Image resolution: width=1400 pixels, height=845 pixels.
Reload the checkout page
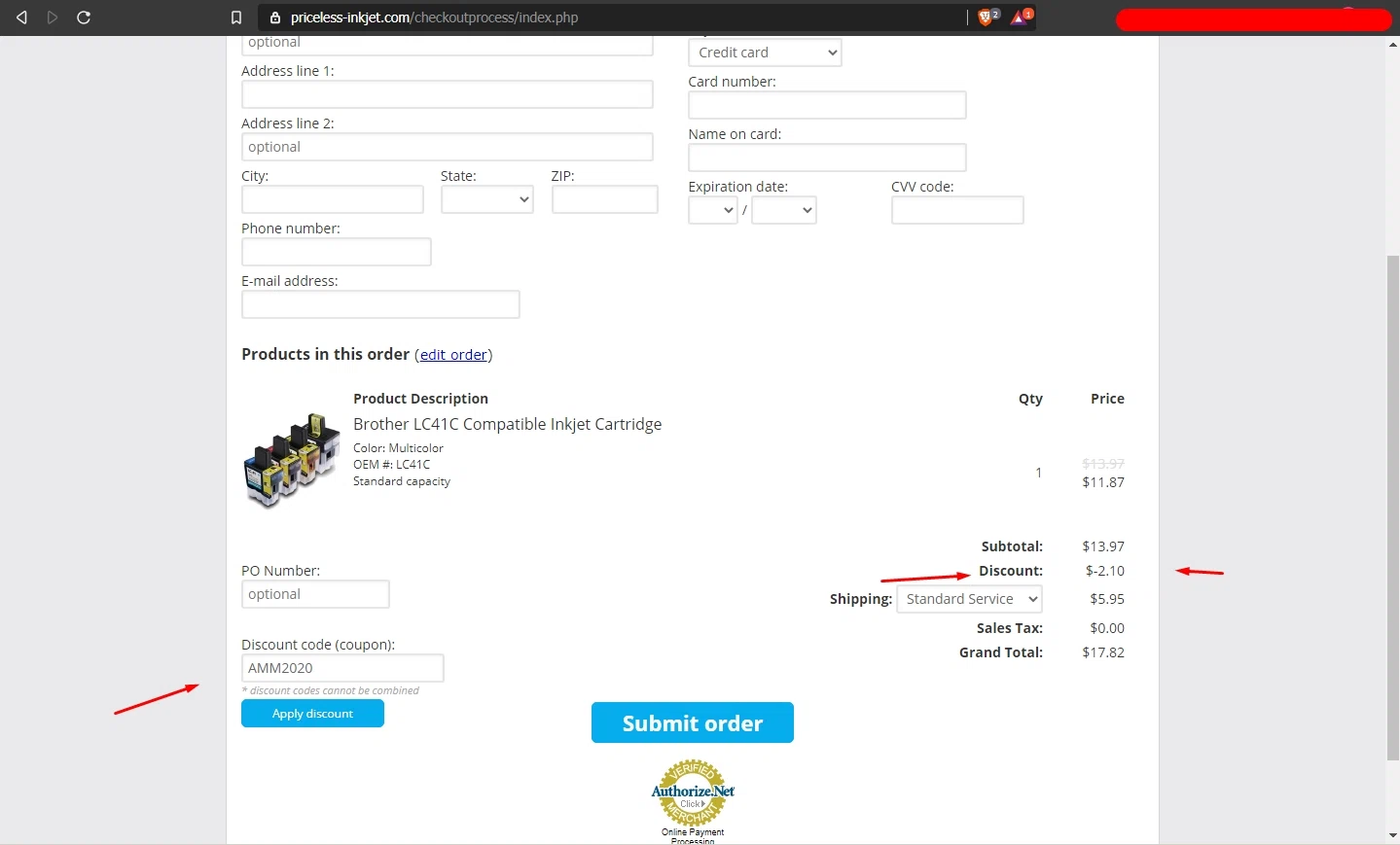point(84,18)
